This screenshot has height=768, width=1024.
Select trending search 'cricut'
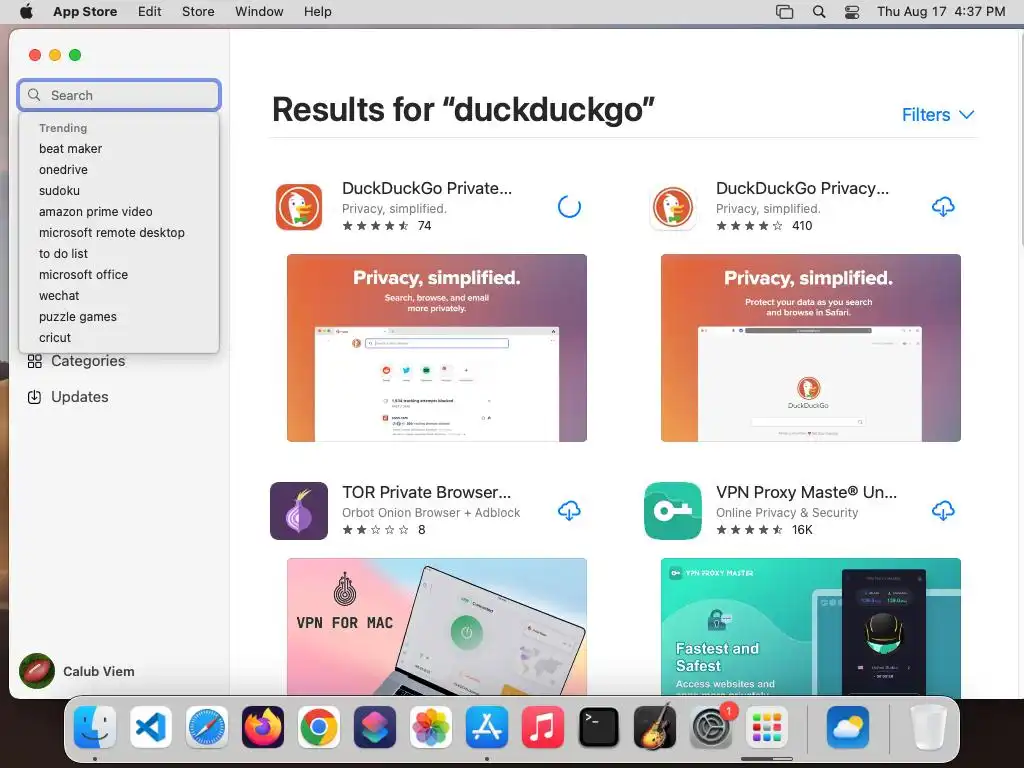point(55,338)
